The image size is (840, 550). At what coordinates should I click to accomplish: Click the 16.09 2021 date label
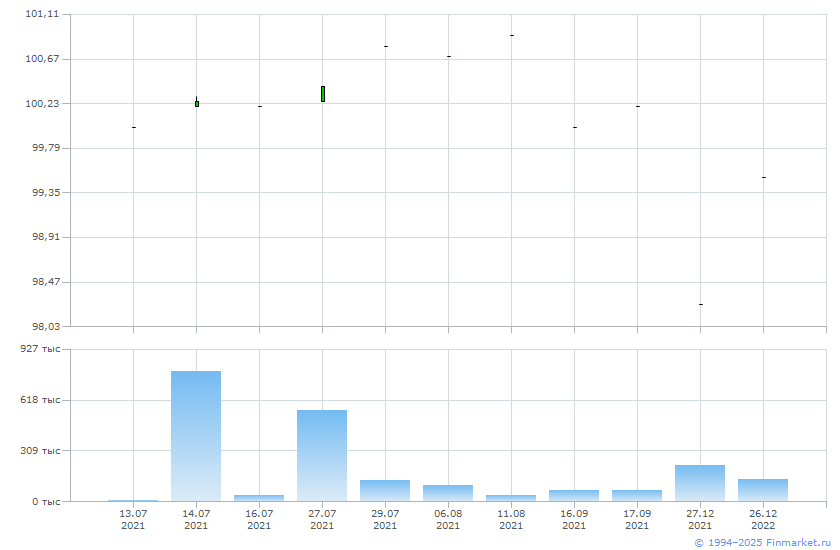click(x=574, y=519)
